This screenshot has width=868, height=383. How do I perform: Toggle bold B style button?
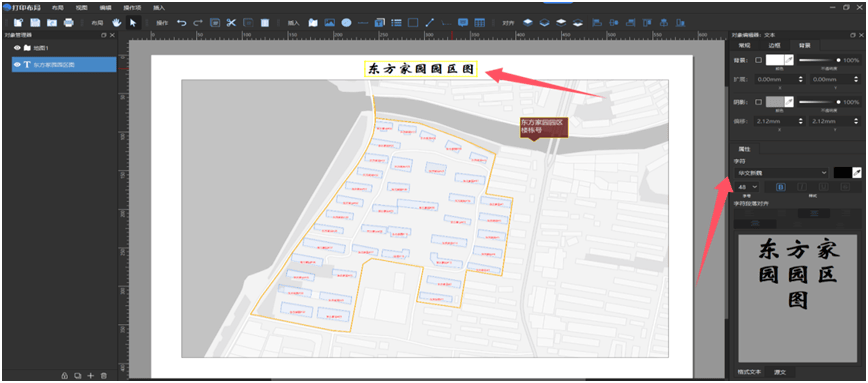point(781,187)
